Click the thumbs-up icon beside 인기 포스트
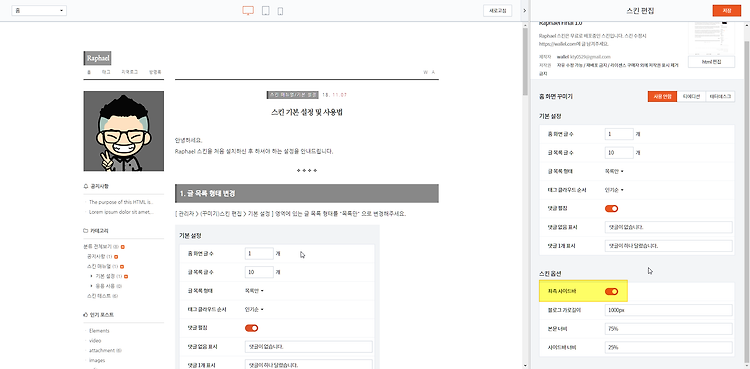Viewport: 750px width, 369px height. point(86,315)
